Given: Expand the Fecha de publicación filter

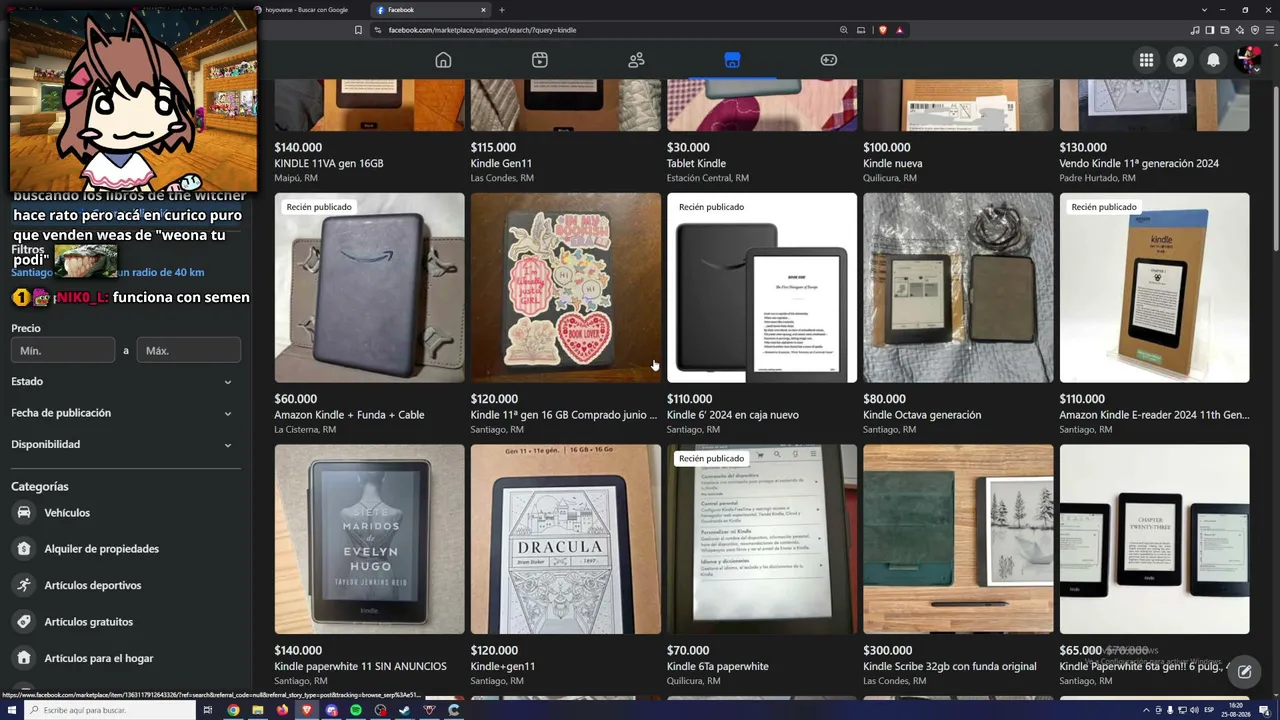Looking at the screenshot, I should pyautogui.click(x=125, y=413).
